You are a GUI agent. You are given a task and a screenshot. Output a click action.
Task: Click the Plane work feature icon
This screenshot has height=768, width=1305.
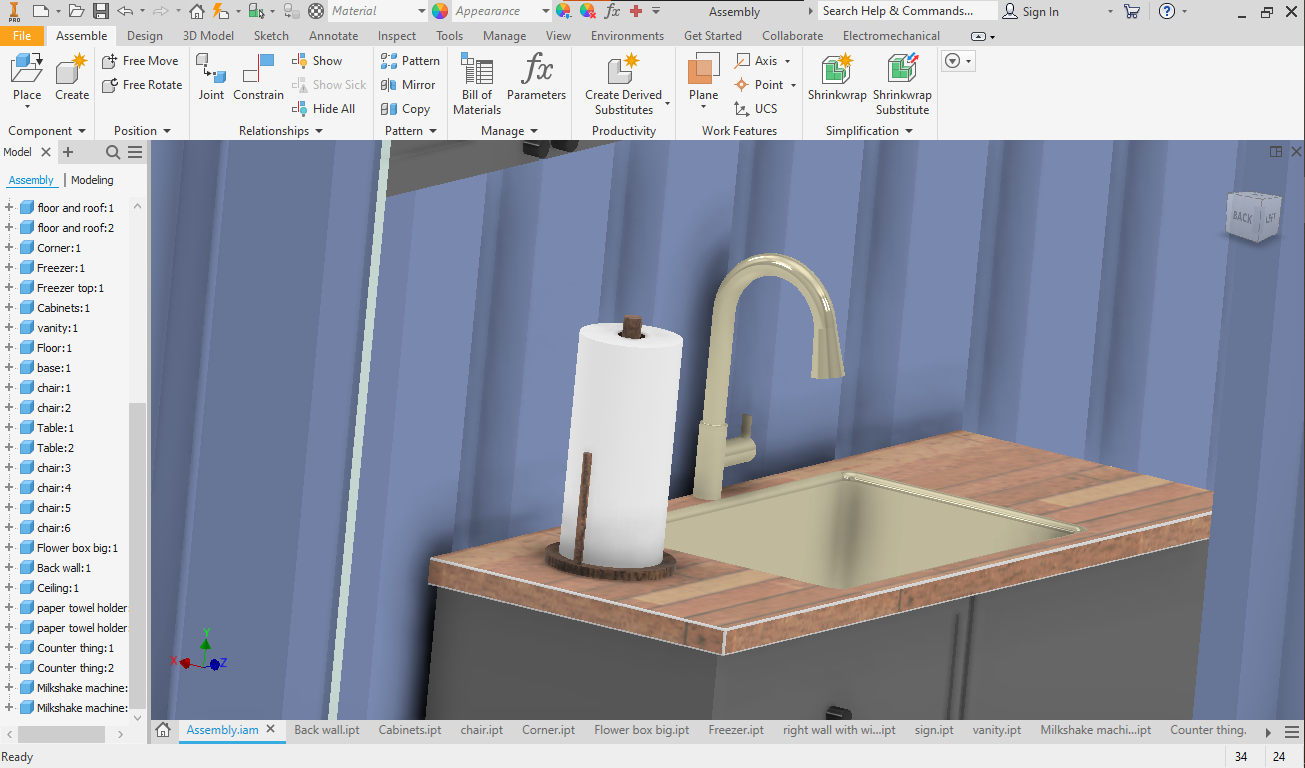tap(704, 70)
